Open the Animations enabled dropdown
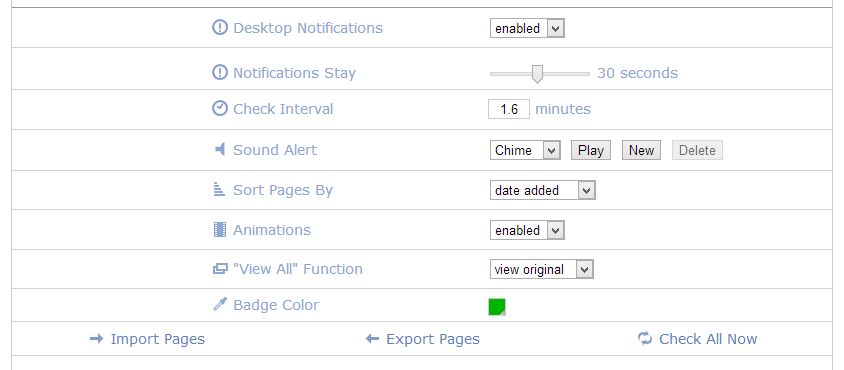The height and width of the screenshot is (370, 844). point(527,231)
